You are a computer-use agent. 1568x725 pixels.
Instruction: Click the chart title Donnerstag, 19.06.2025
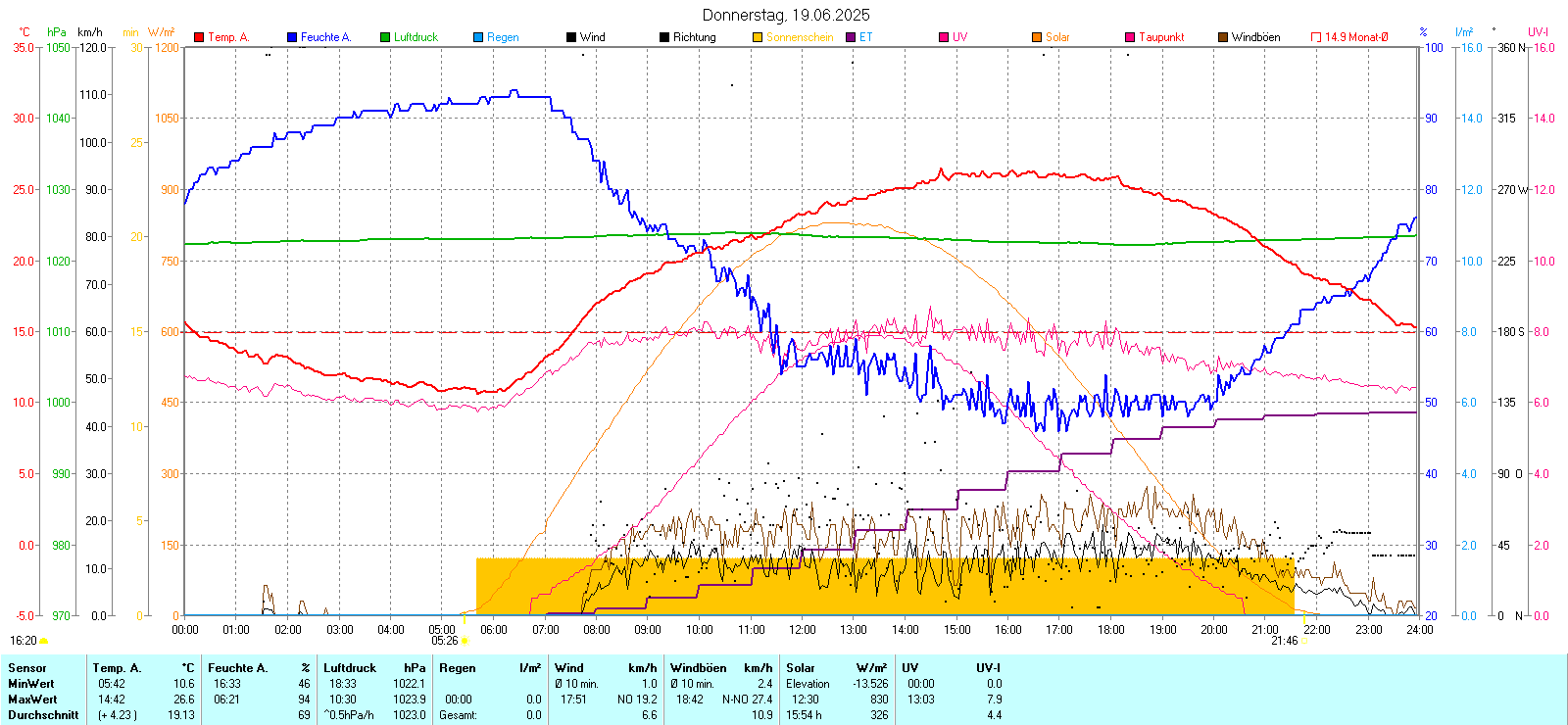[786, 15]
